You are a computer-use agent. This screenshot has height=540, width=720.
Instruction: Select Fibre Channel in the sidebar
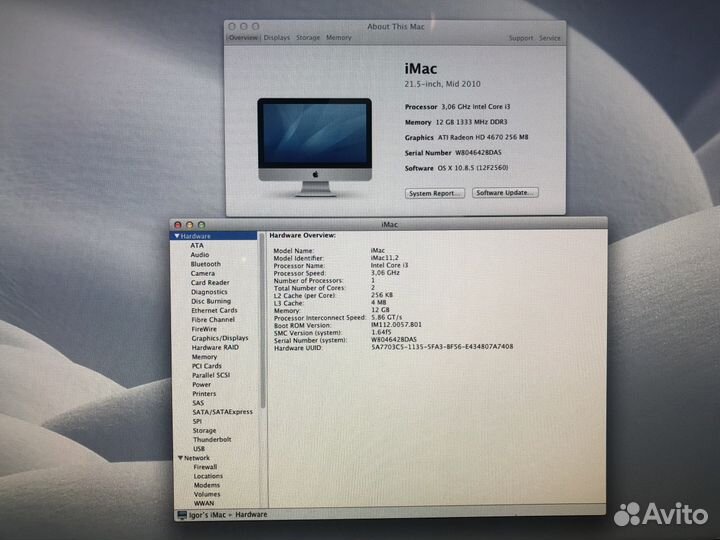(x=213, y=320)
